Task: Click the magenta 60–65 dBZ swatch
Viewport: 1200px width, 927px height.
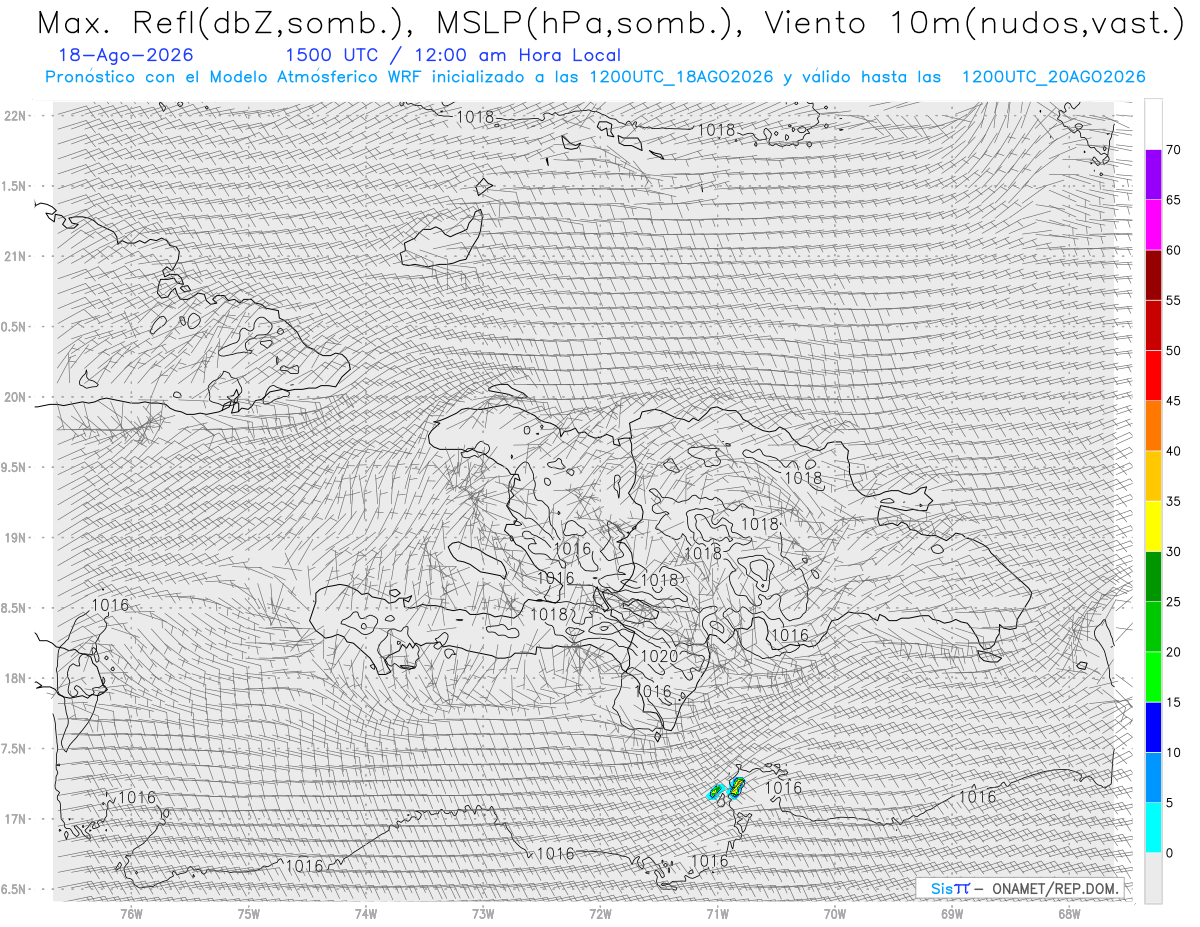Action: pyautogui.click(x=1153, y=225)
